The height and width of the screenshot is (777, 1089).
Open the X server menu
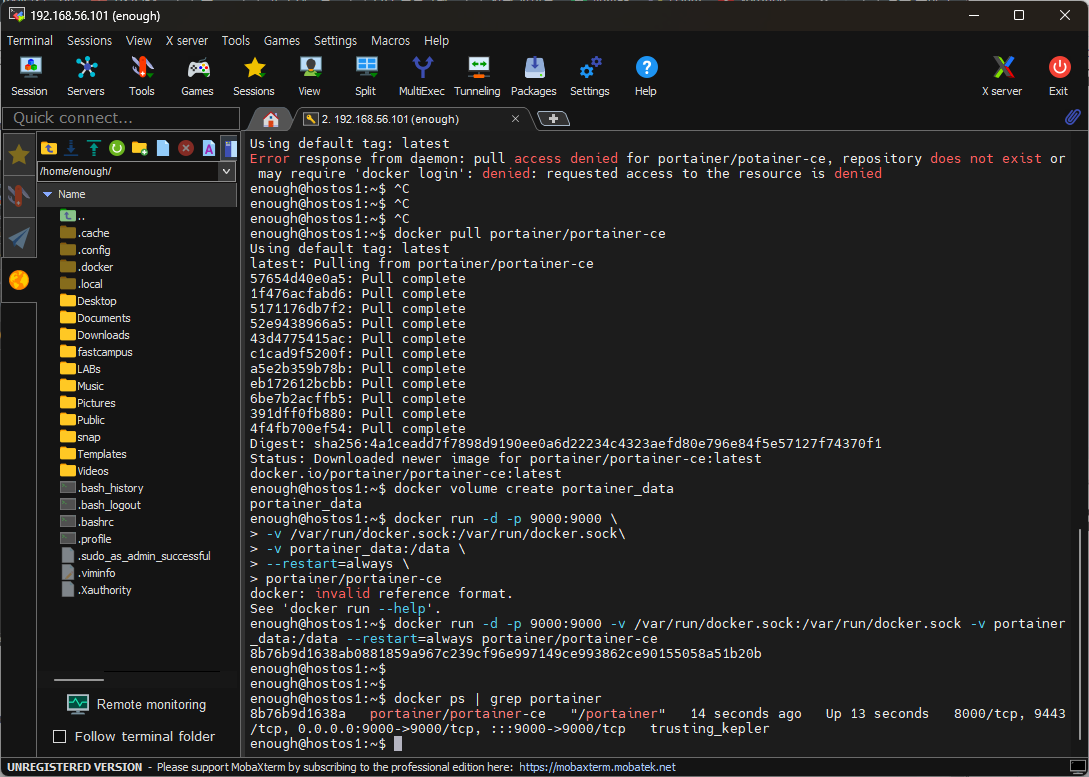187,40
